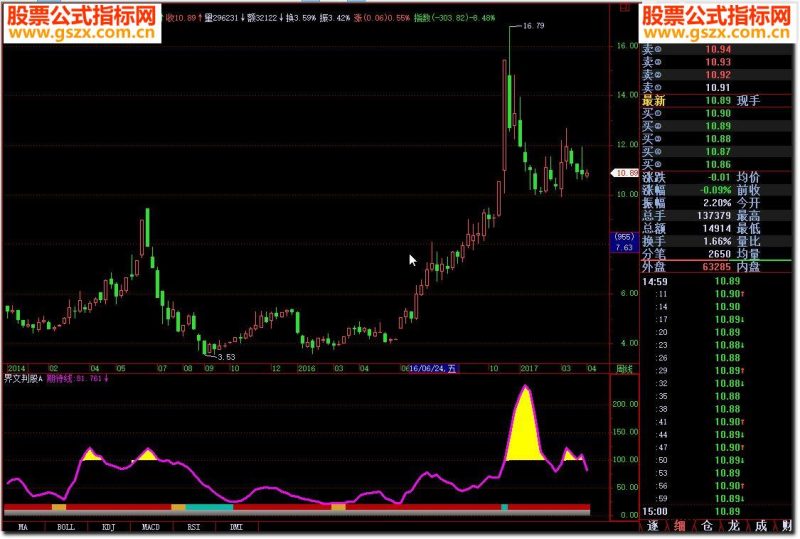Click the 3.53 low price label

click(x=227, y=357)
